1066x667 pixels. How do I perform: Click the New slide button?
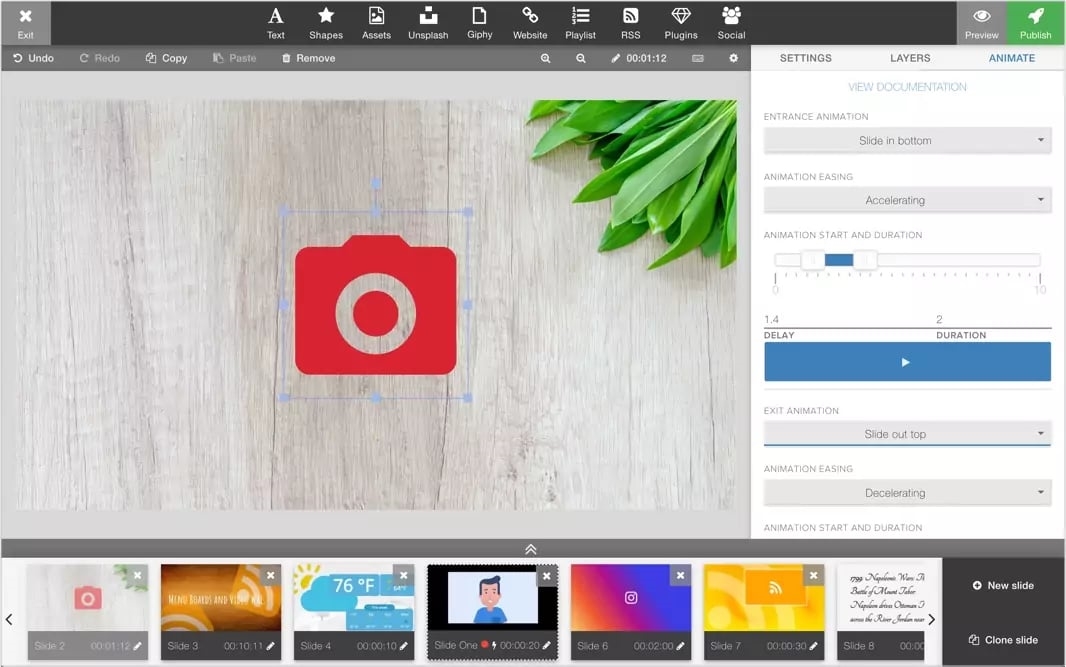pos(1003,585)
